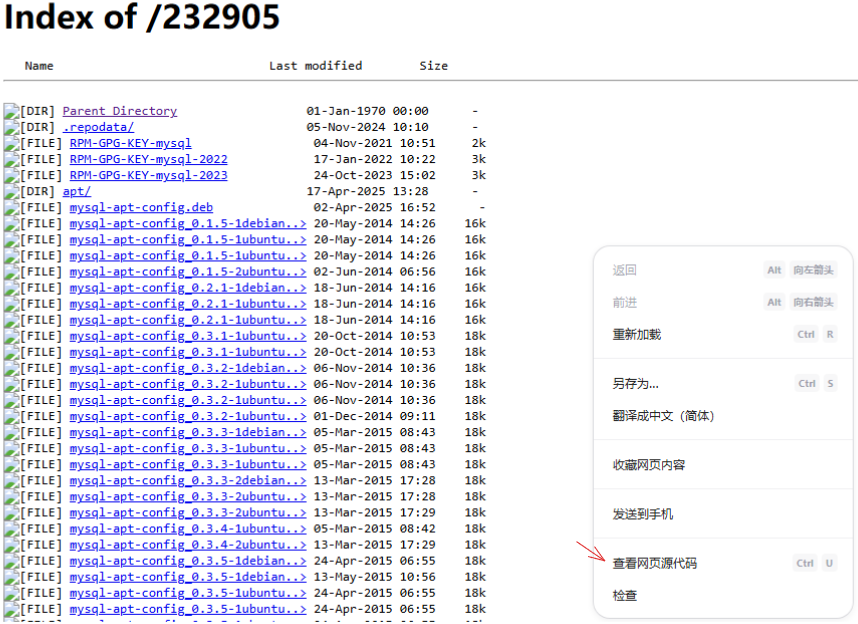Viewport: 858px width, 624px height.
Task: Choose 发送到手机 in the context menu
Action: click(723, 515)
